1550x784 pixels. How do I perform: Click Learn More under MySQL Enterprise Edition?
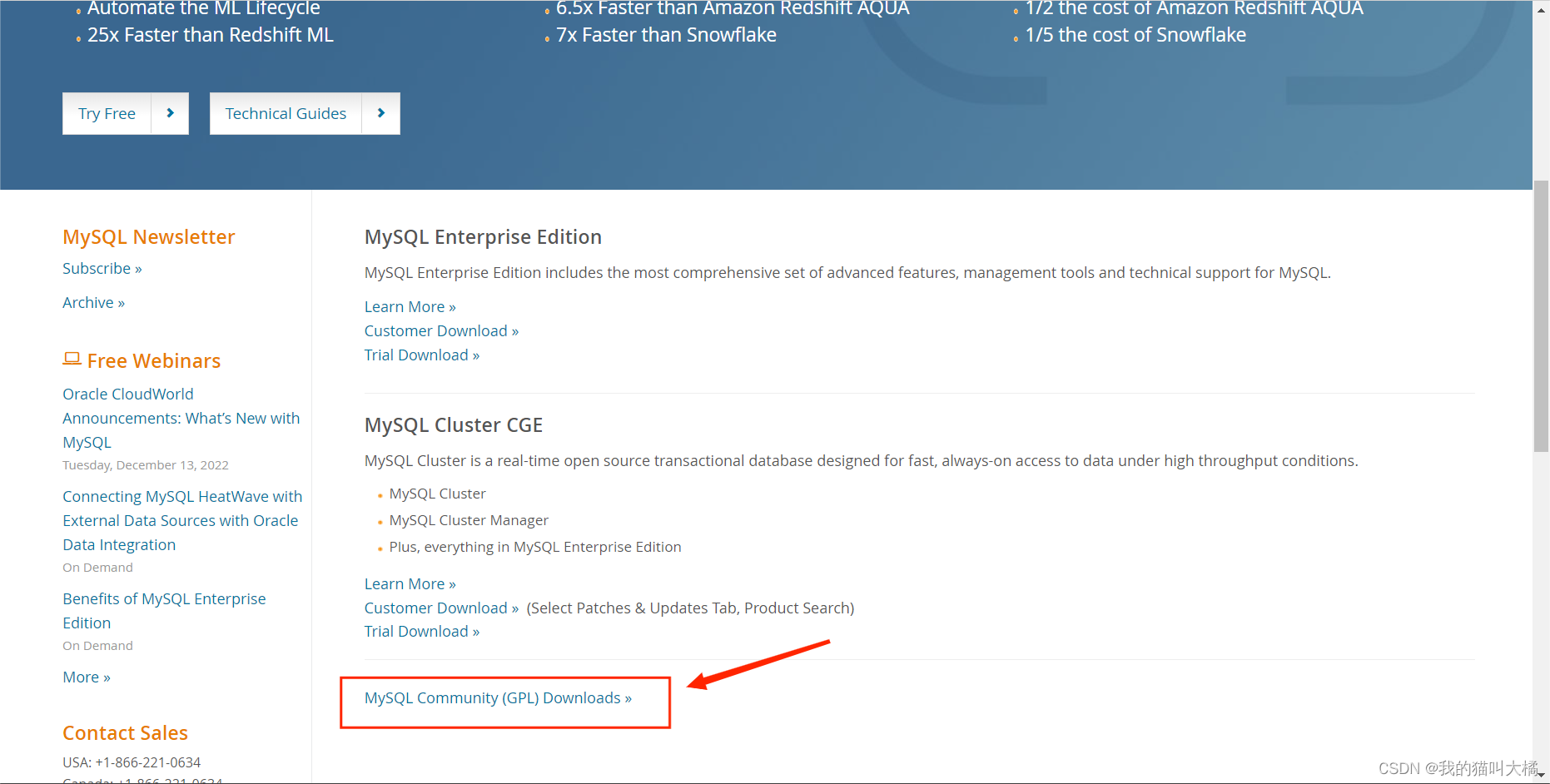(x=410, y=306)
